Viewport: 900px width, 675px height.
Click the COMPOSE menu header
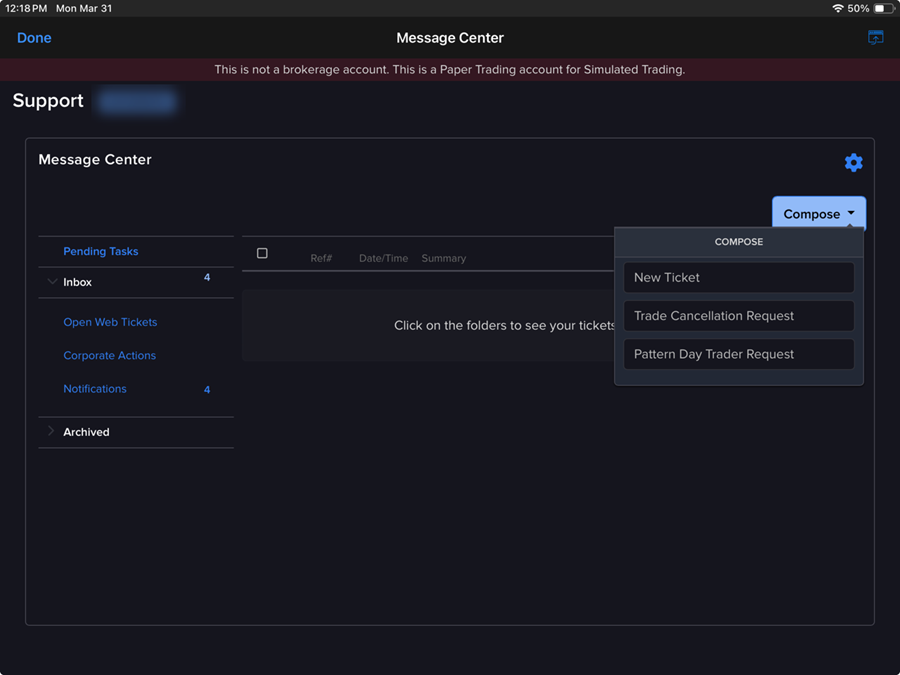pyautogui.click(x=739, y=242)
